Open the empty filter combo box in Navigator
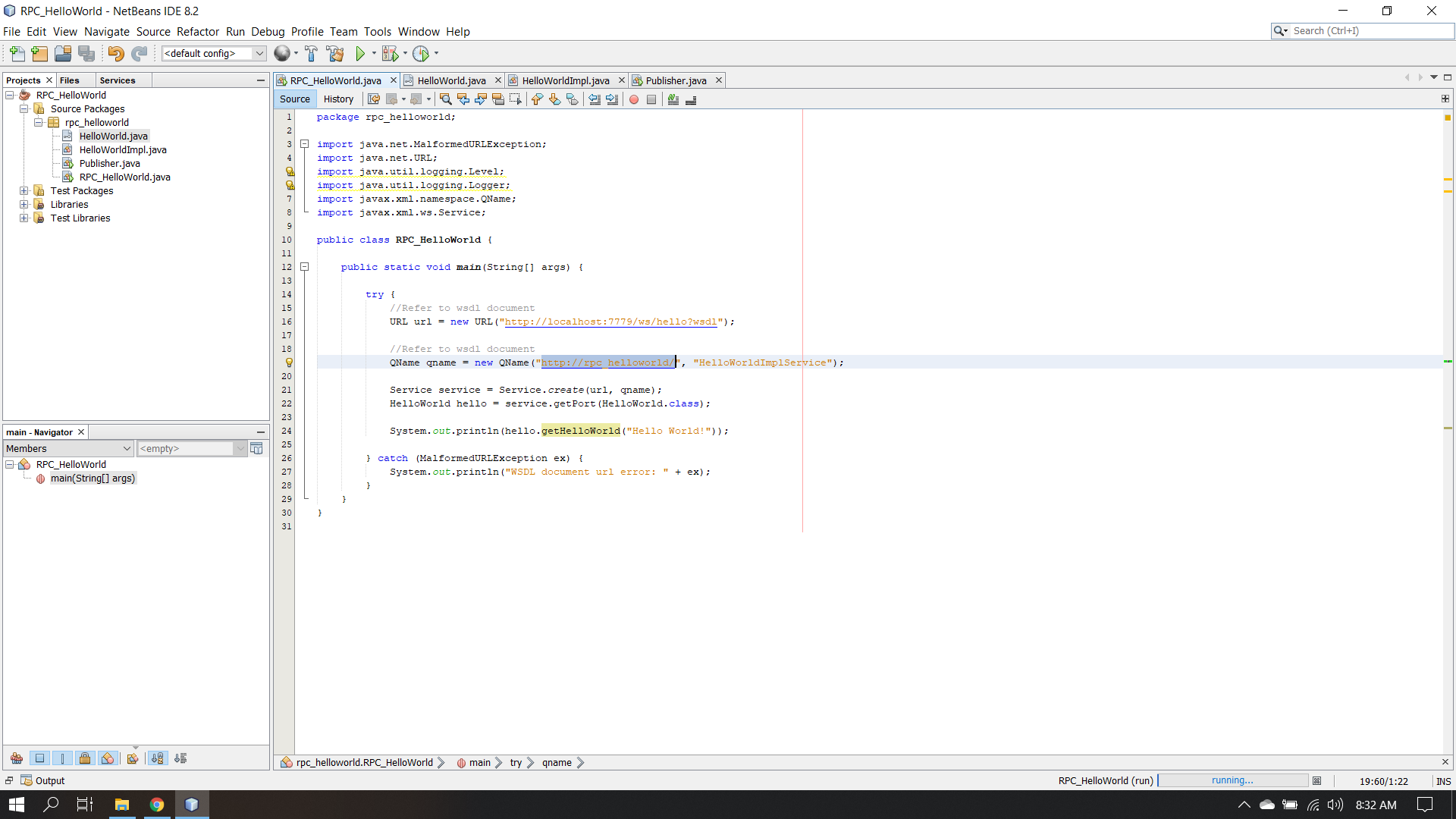This screenshot has width=1456, height=819. click(x=192, y=449)
